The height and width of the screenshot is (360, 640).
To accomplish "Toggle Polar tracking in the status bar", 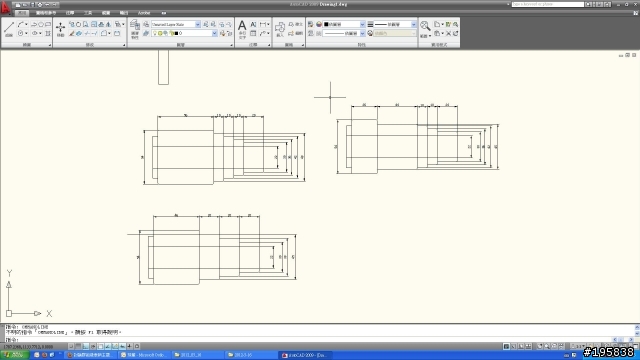I will pos(93,346).
